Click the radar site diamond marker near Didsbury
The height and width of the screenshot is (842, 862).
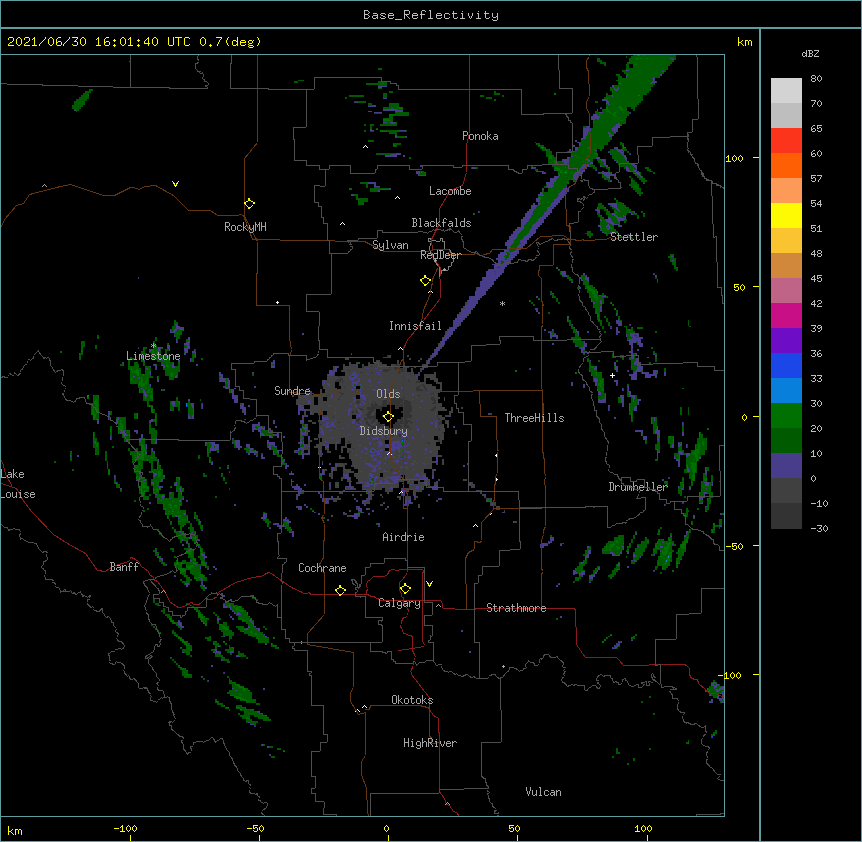coord(388,417)
